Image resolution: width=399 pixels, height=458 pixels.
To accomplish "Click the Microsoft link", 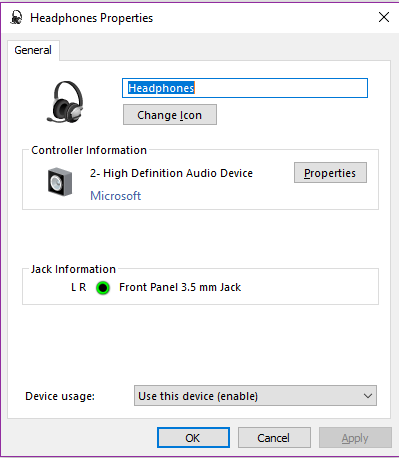I will coord(116,196).
